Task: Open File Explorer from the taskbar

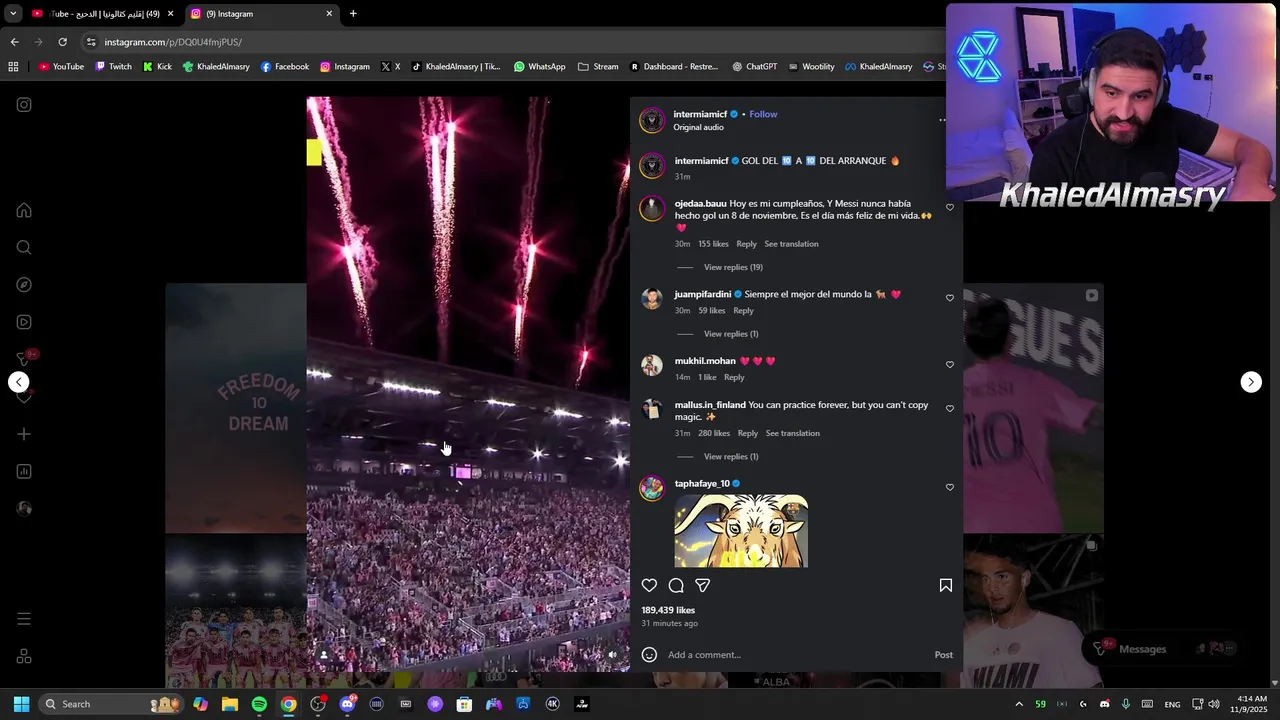Action: coord(230,704)
